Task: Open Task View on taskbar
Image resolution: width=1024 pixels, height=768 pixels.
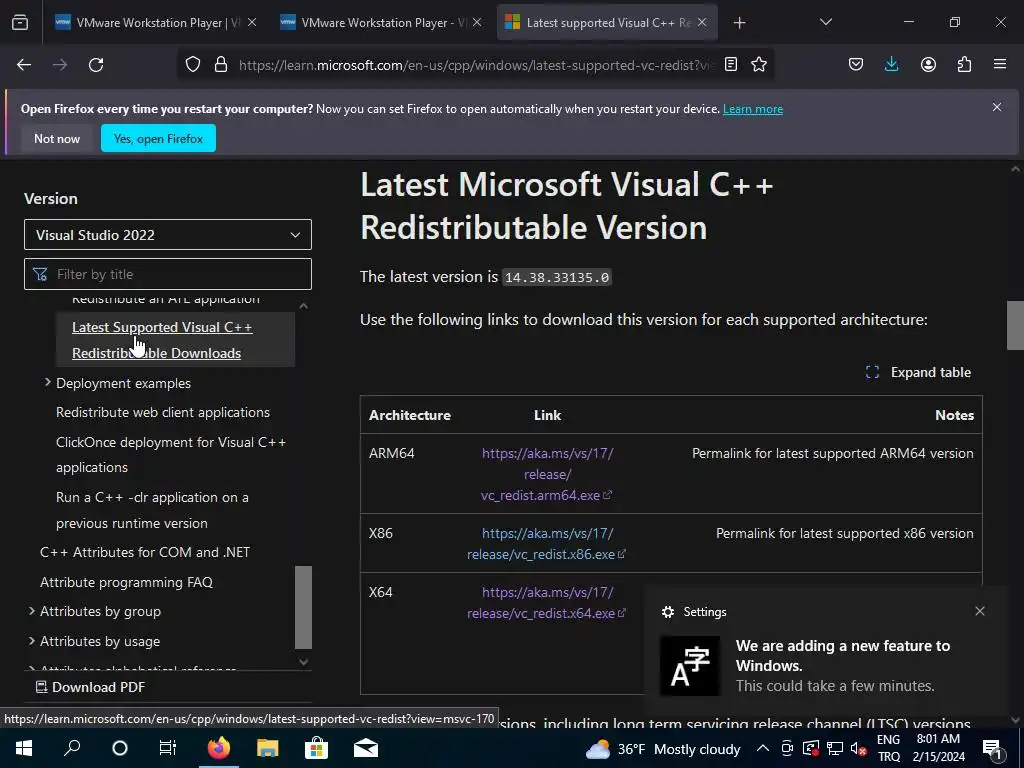Action: [168, 748]
